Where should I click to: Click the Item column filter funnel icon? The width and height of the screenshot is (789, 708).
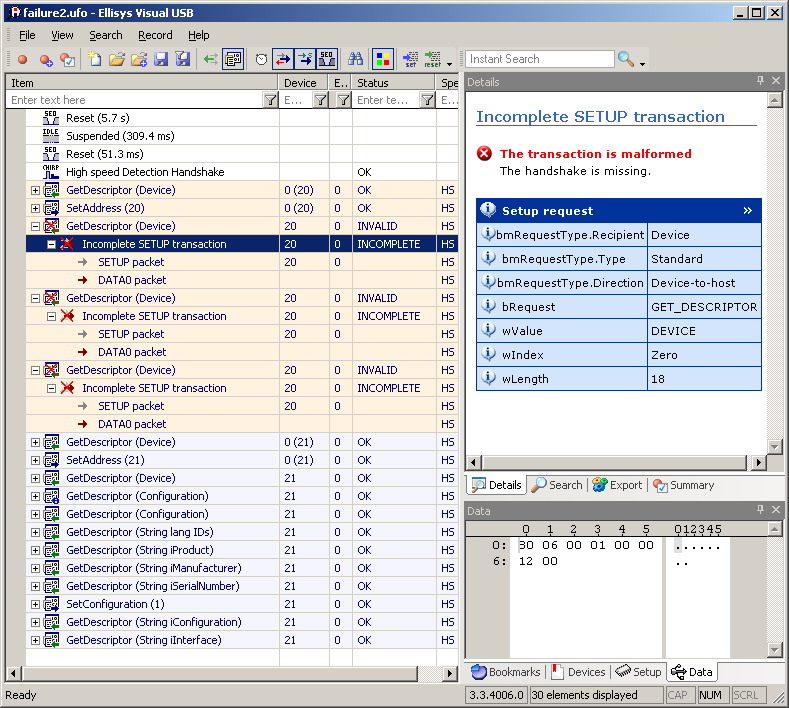(270, 100)
